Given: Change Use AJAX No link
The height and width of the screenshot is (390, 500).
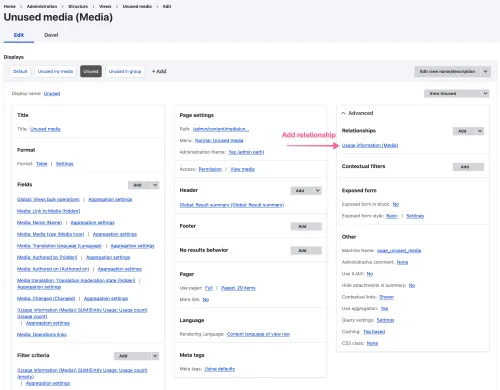Looking at the screenshot, I should 370,274.
